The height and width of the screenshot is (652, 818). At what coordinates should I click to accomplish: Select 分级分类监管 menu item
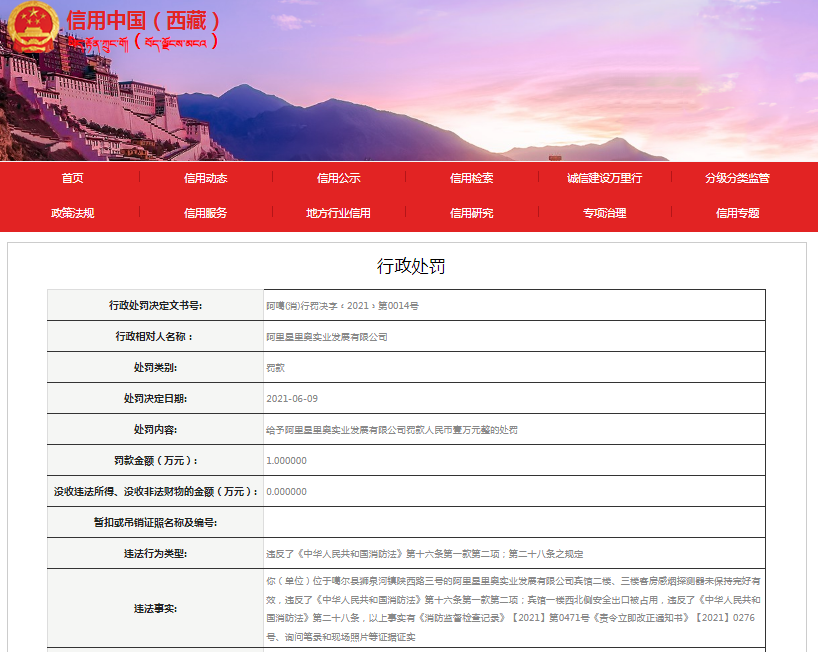tap(738, 178)
